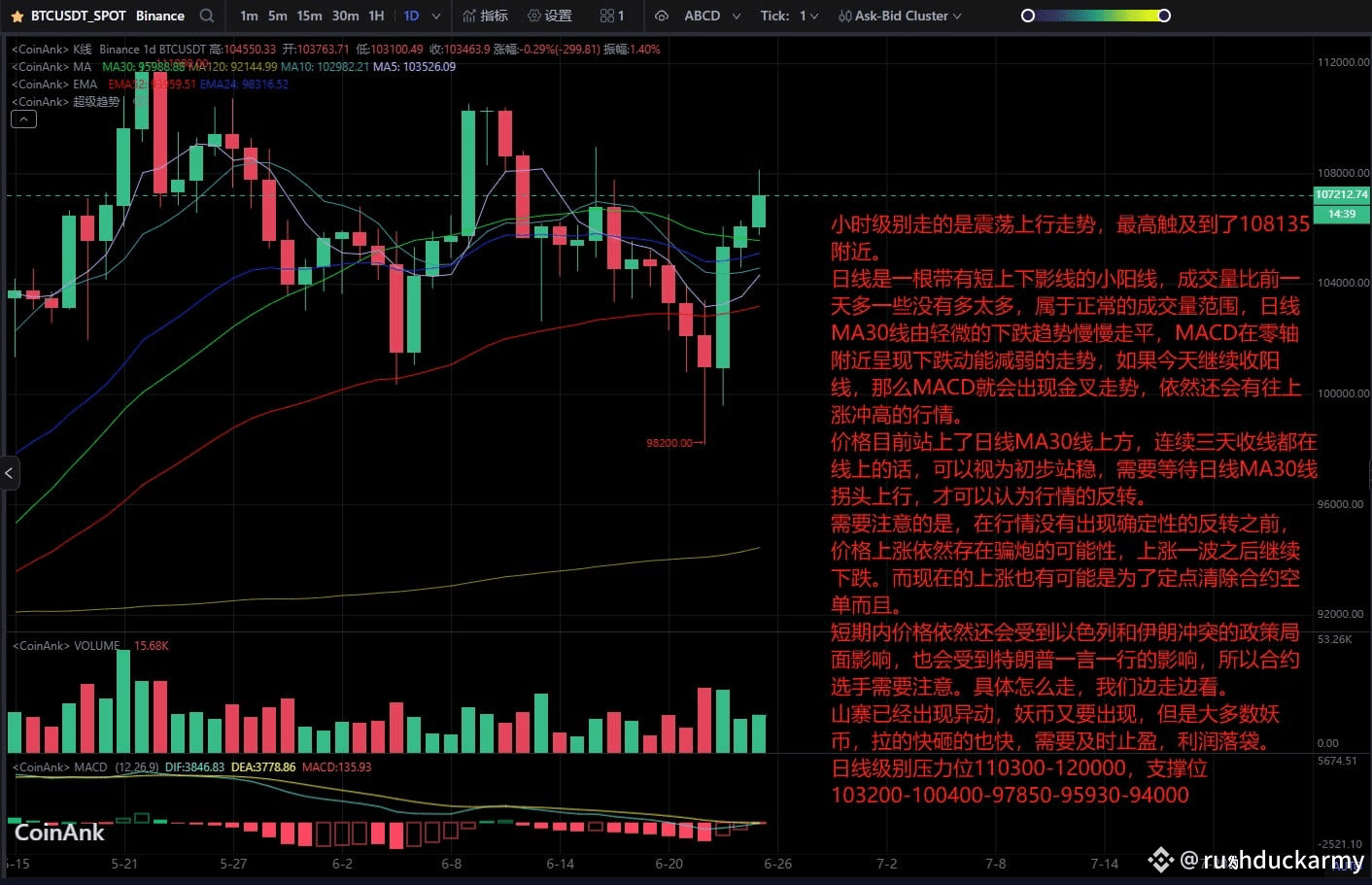Switch to the 30m timeframe
The width and height of the screenshot is (1372, 885).
(345, 16)
